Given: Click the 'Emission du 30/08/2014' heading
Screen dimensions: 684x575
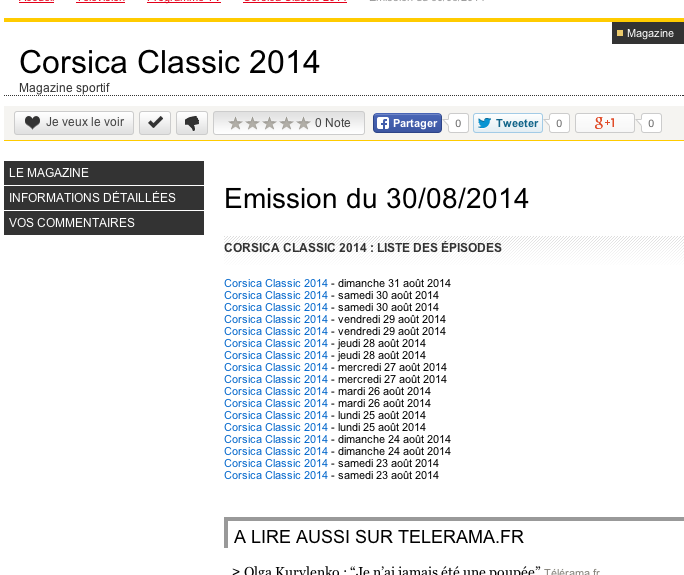Looking at the screenshot, I should (x=376, y=199).
